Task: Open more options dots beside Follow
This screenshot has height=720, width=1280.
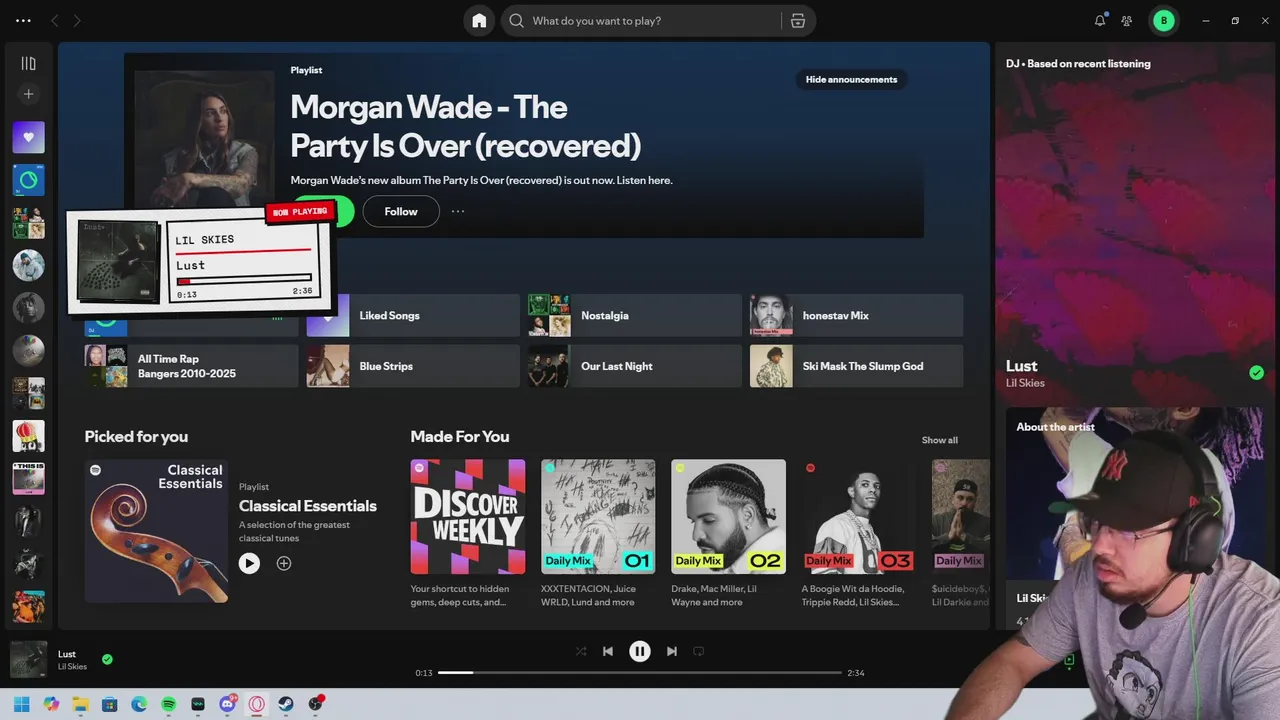Action: (458, 211)
